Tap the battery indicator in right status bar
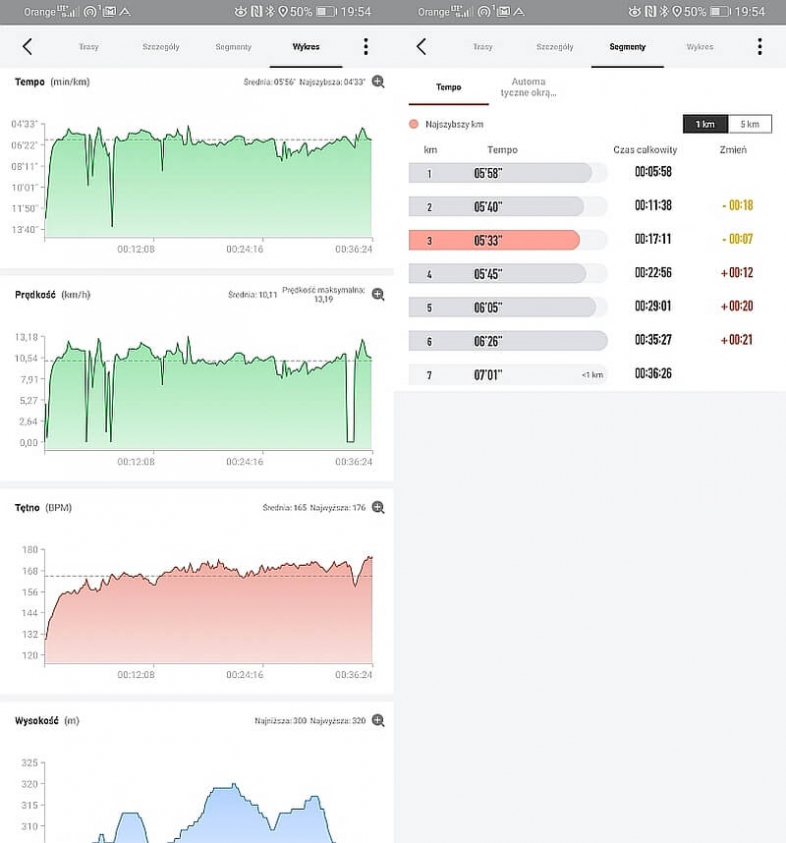The image size is (786, 843). pos(720,12)
